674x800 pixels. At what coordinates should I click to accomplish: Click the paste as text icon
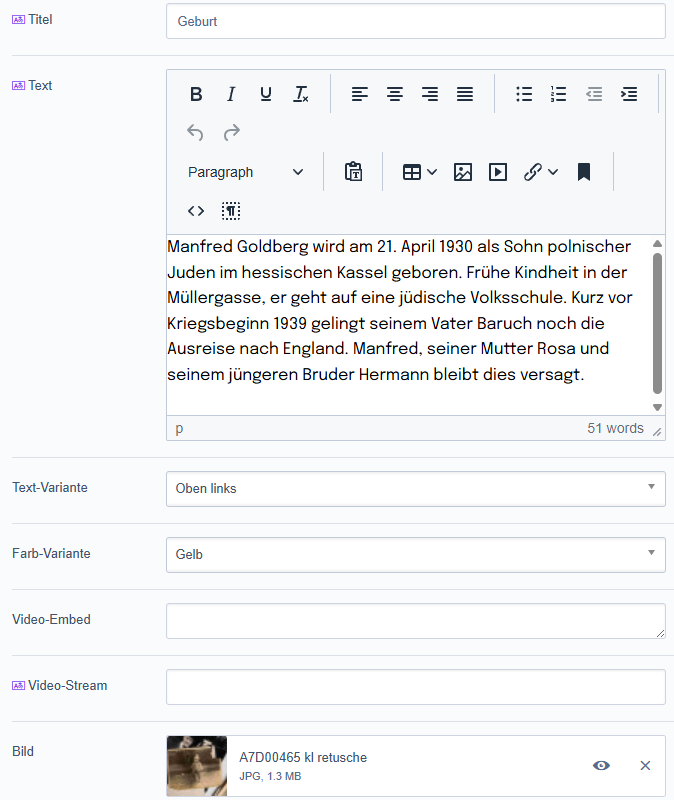click(x=353, y=172)
